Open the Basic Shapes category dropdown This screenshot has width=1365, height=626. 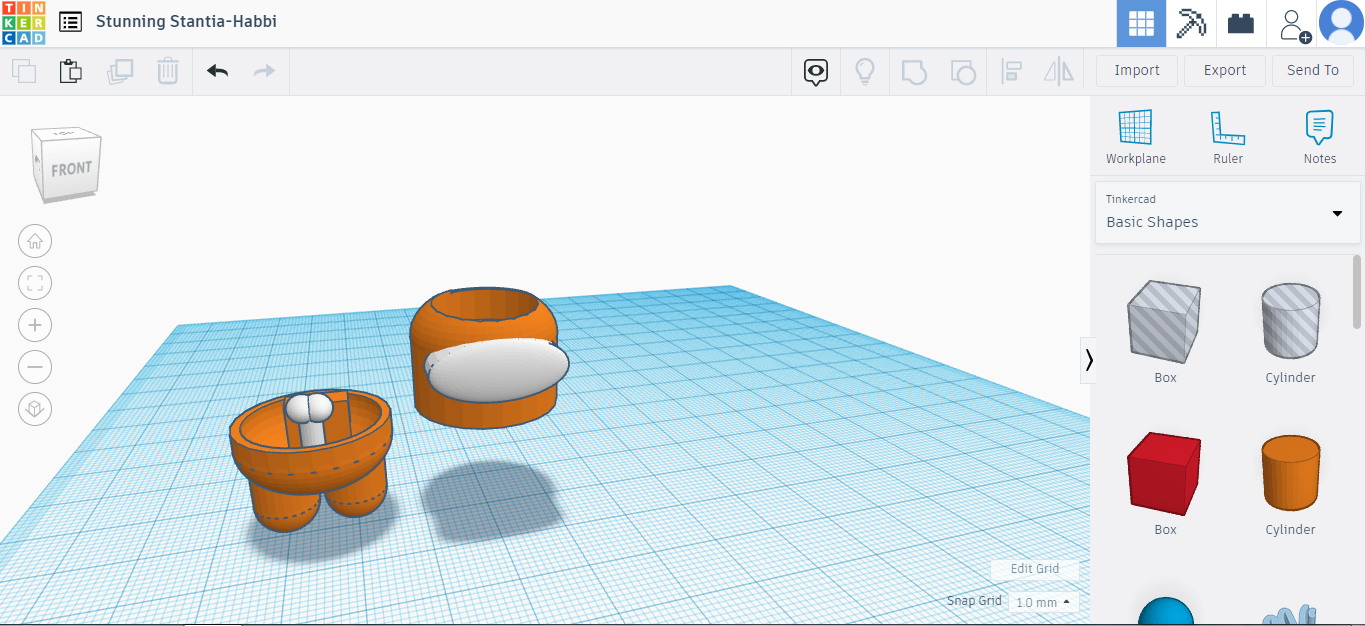click(x=1227, y=212)
